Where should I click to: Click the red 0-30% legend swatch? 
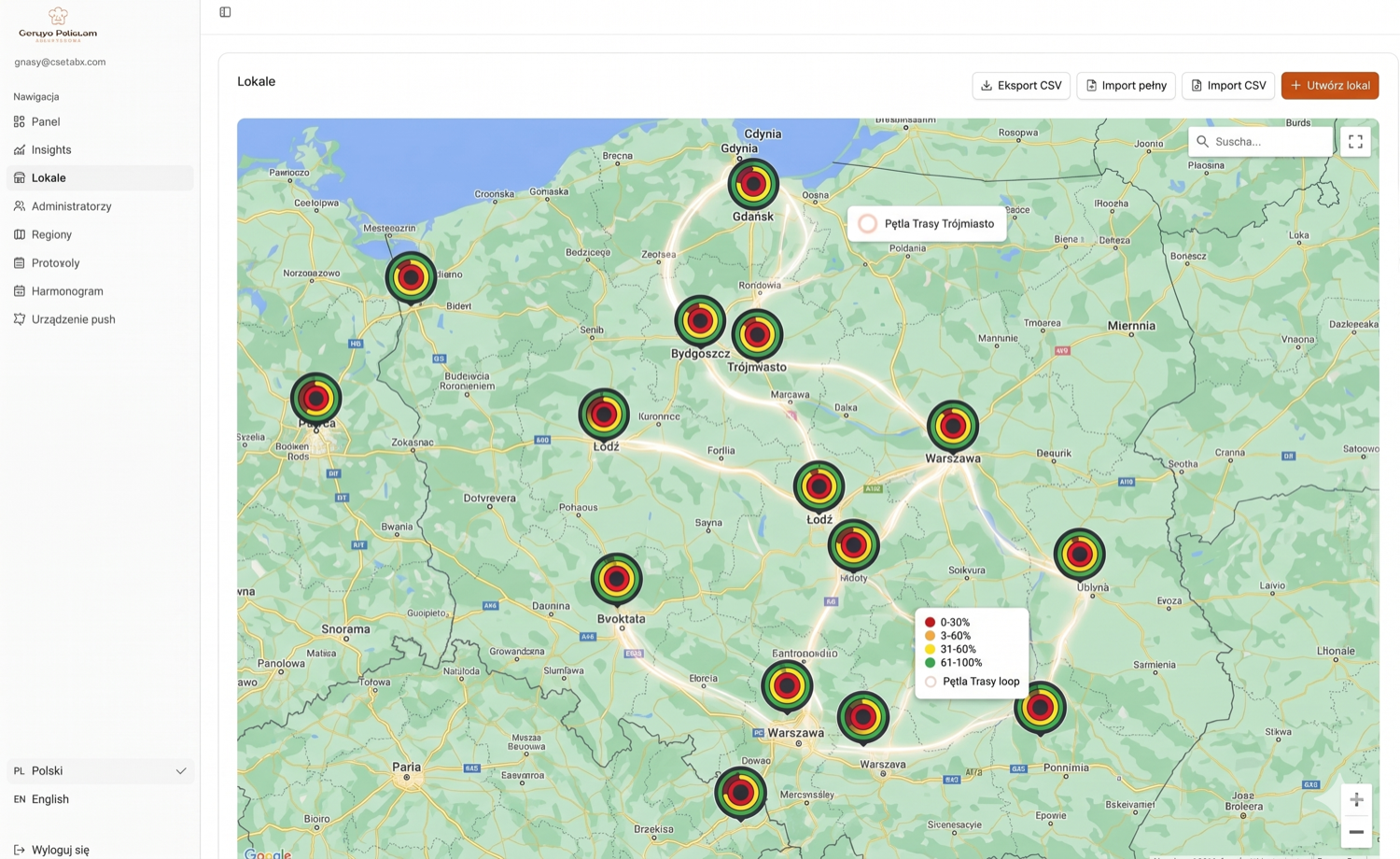pos(930,622)
